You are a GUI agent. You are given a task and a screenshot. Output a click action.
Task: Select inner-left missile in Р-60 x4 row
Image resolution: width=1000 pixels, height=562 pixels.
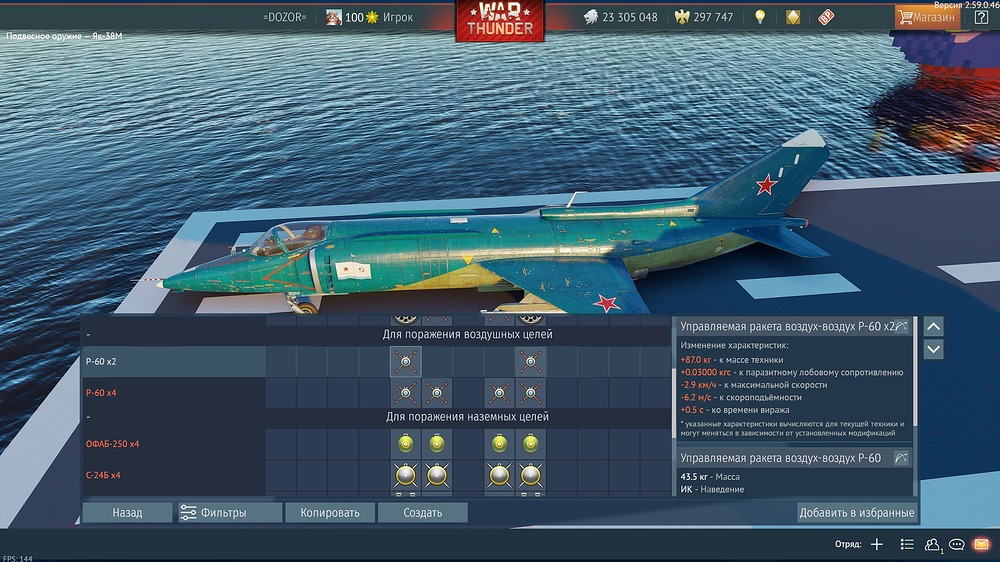point(437,393)
